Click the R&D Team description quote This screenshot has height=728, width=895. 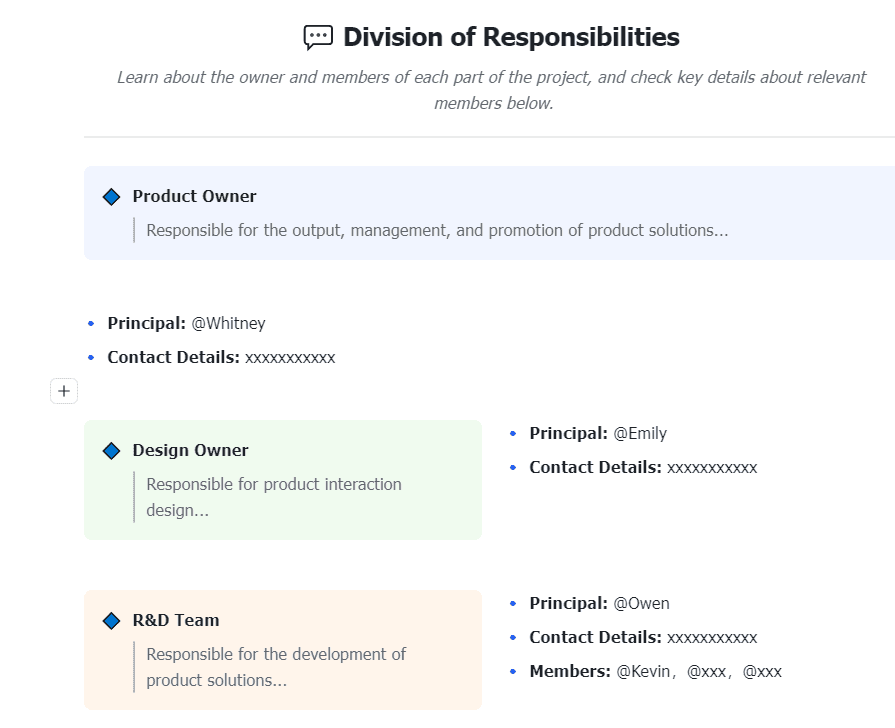[x=275, y=667]
